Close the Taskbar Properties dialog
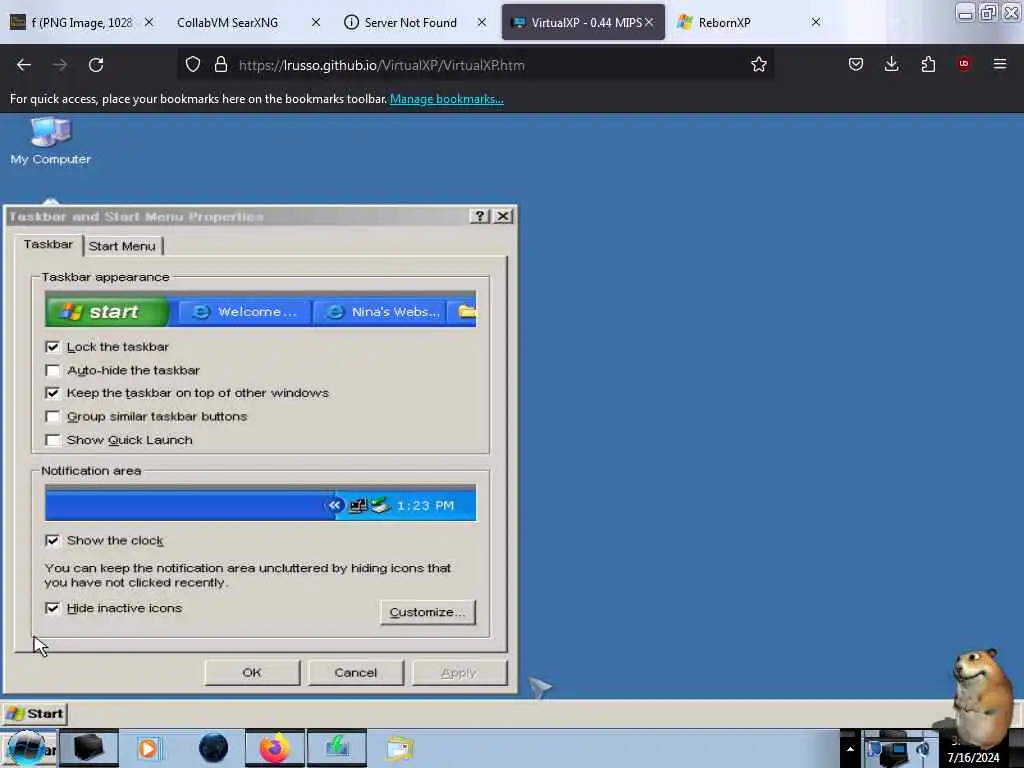 pos(503,216)
